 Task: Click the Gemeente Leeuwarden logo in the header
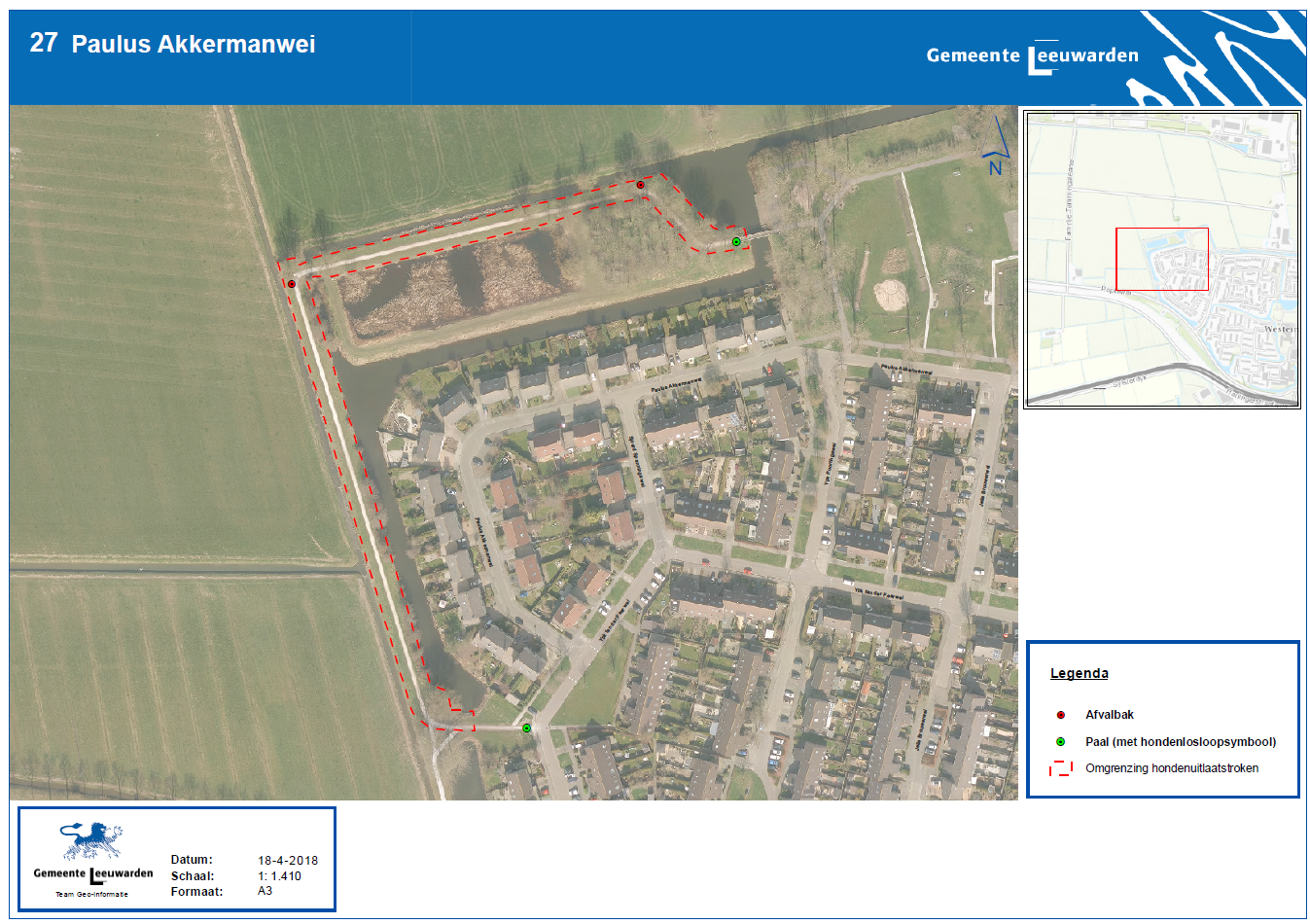tap(1032, 56)
